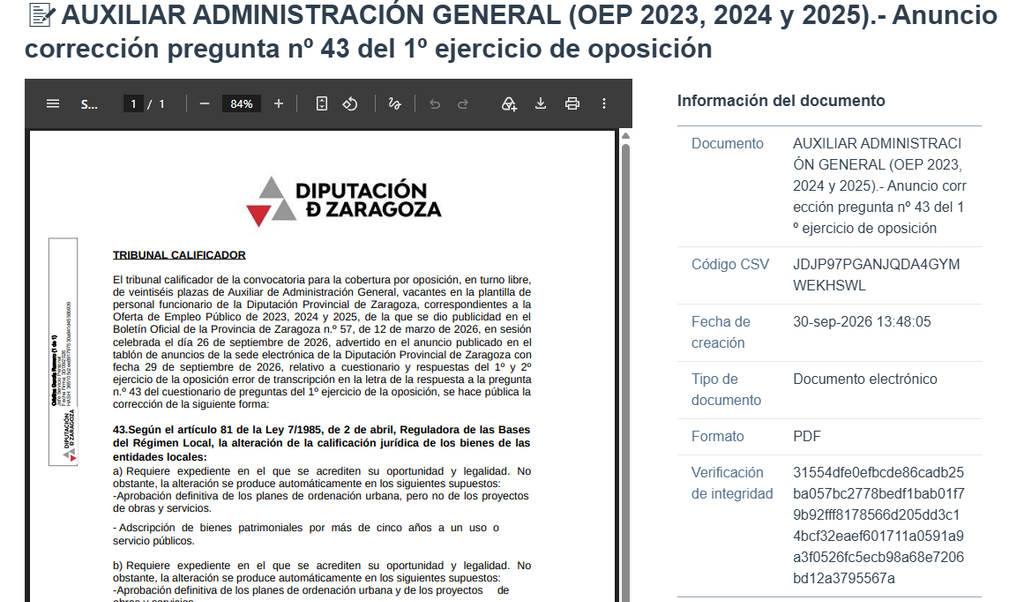Click the Diputación de Zaragoza logo
1024x602 pixels.
(x=344, y=200)
